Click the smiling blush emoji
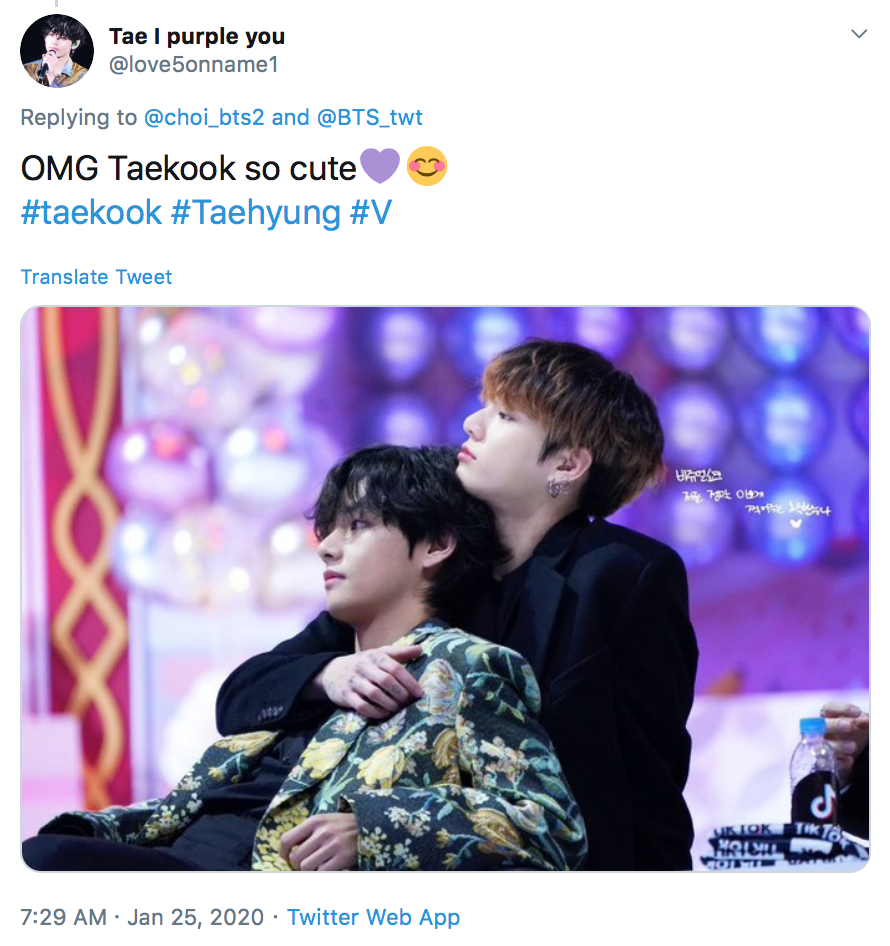Image resolution: width=890 pixels, height=946 pixels. click(427, 165)
